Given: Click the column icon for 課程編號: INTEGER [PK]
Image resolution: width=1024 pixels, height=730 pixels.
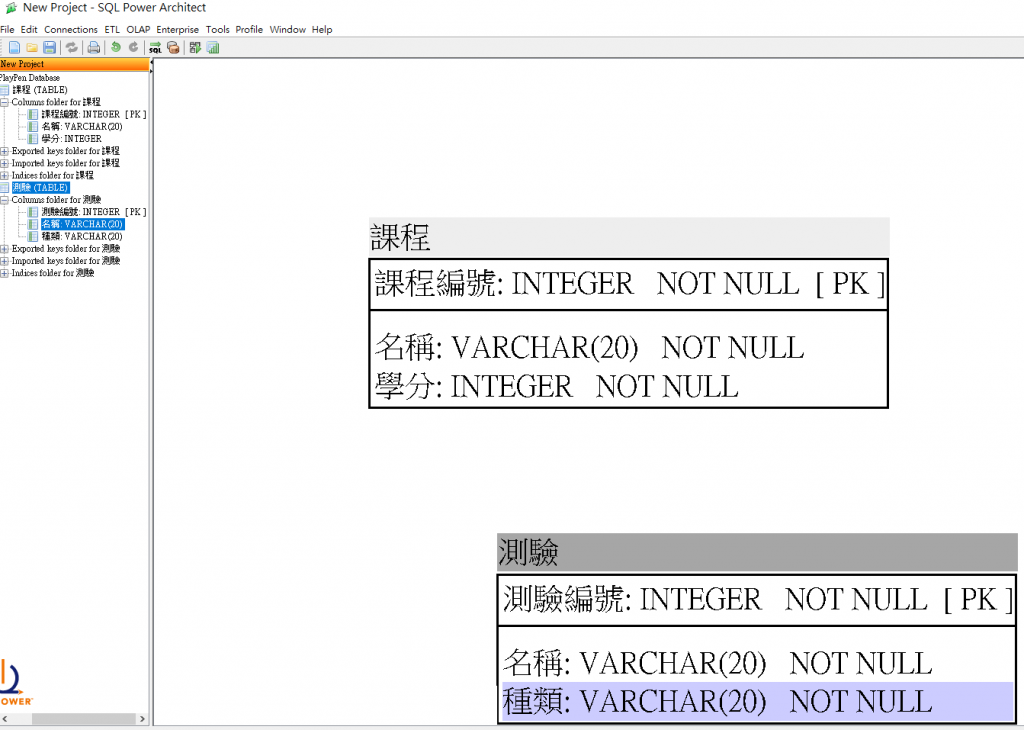Looking at the screenshot, I should (33, 114).
